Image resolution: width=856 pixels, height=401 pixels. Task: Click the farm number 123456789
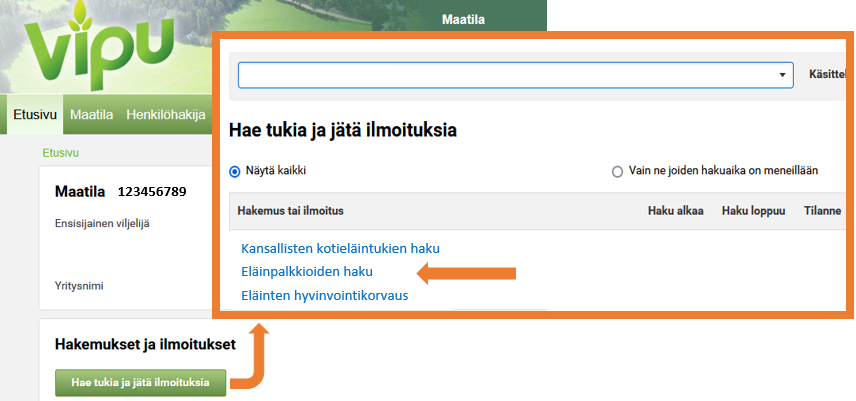click(152, 192)
